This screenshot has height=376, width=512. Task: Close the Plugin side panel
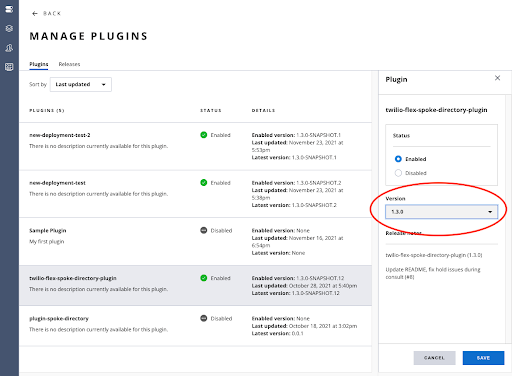click(497, 78)
